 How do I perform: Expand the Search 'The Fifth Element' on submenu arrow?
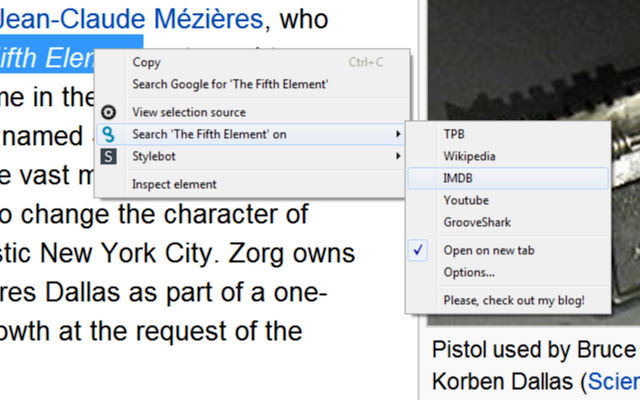(x=398, y=134)
